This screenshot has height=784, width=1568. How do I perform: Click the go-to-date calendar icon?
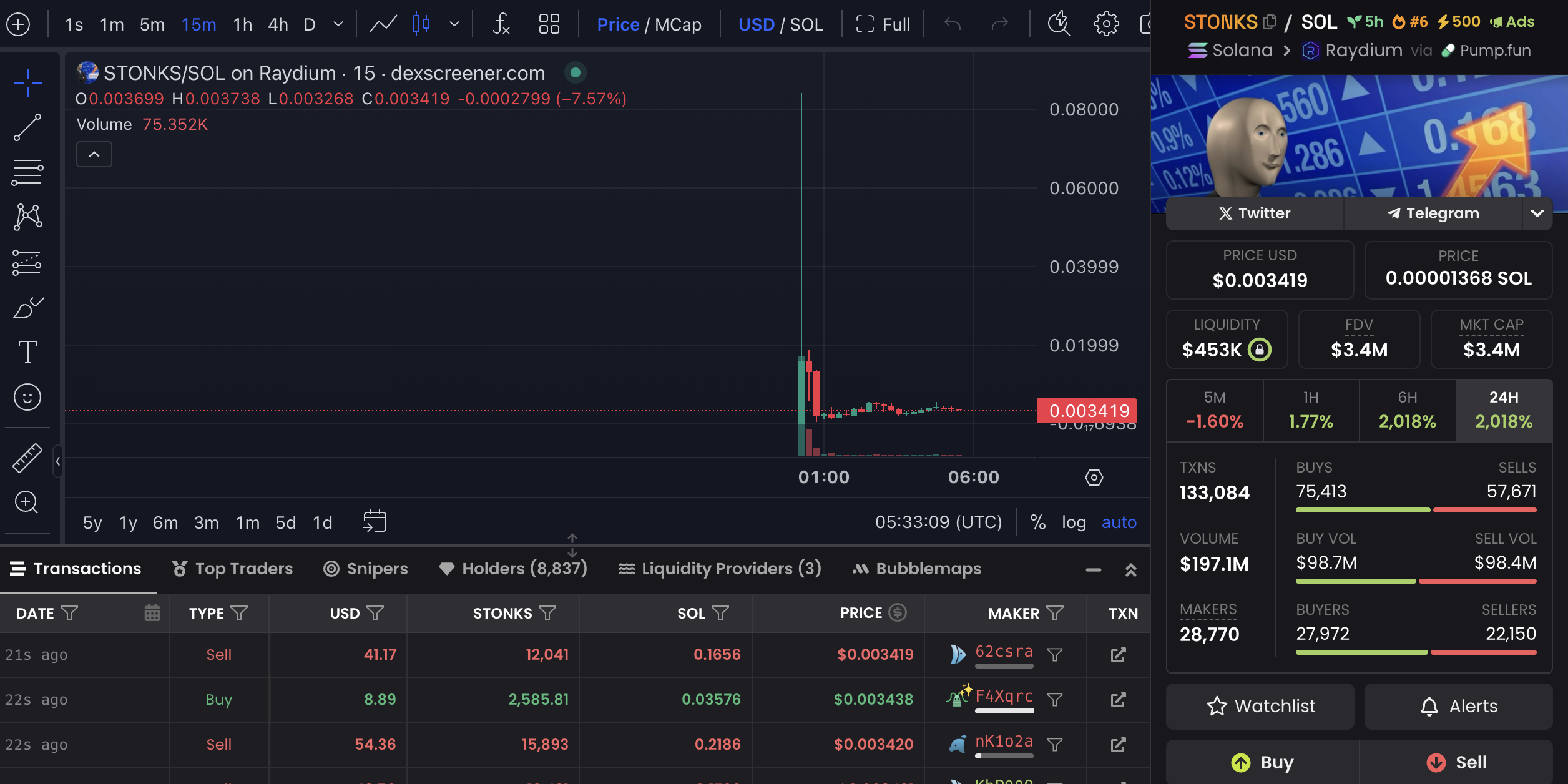[x=375, y=521]
